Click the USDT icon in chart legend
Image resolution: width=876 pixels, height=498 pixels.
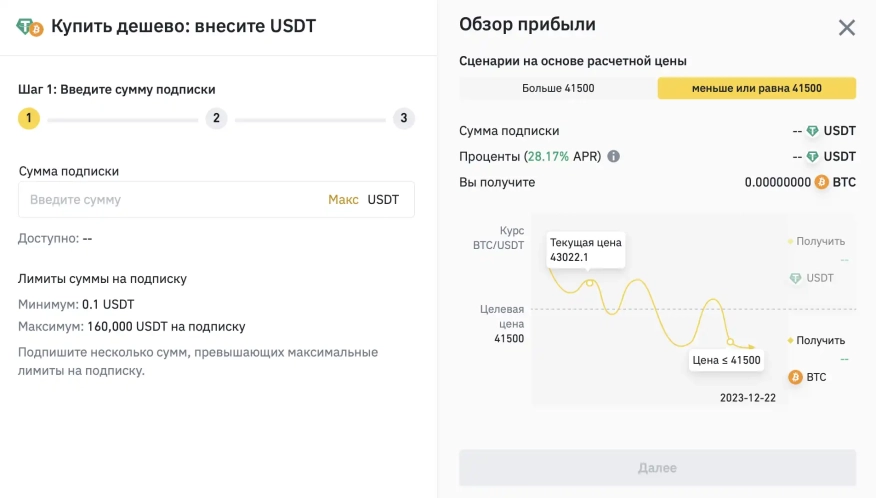tap(796, 278)
